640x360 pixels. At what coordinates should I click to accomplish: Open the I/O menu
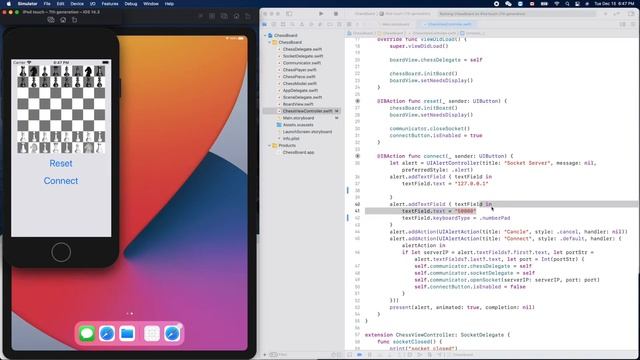(x=93, y=4)
